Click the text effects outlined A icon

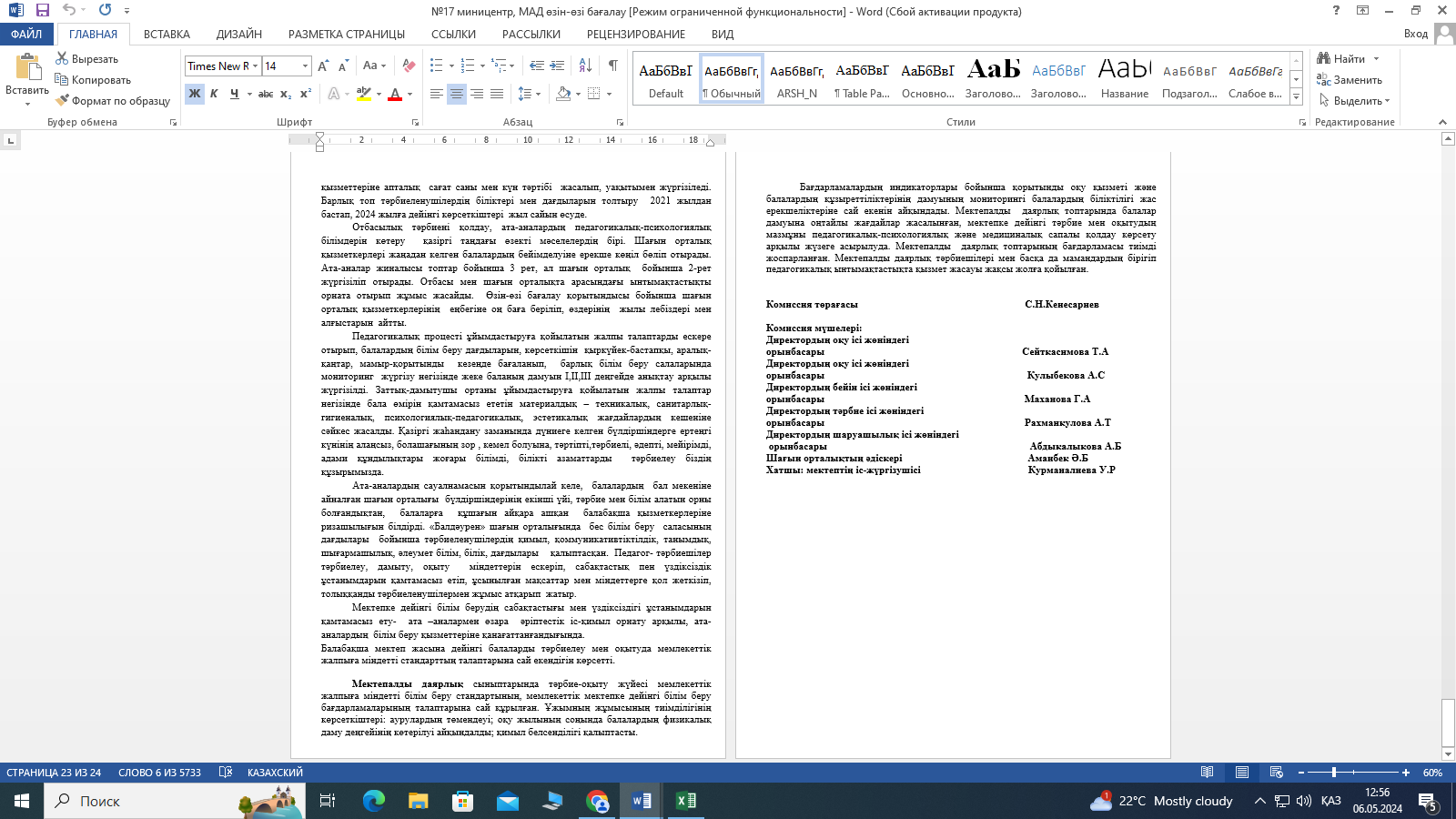click(334, 94)
